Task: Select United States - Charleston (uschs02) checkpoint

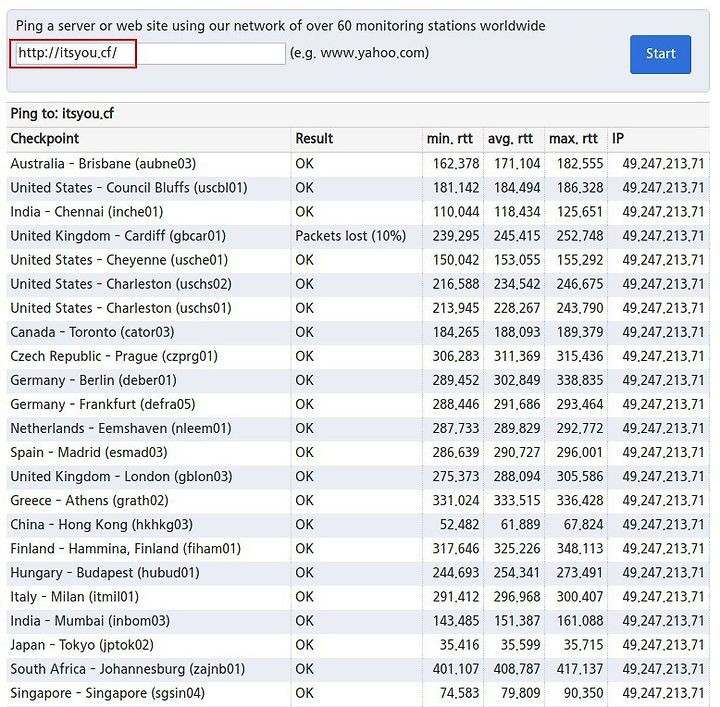Action: coord(121,284)
